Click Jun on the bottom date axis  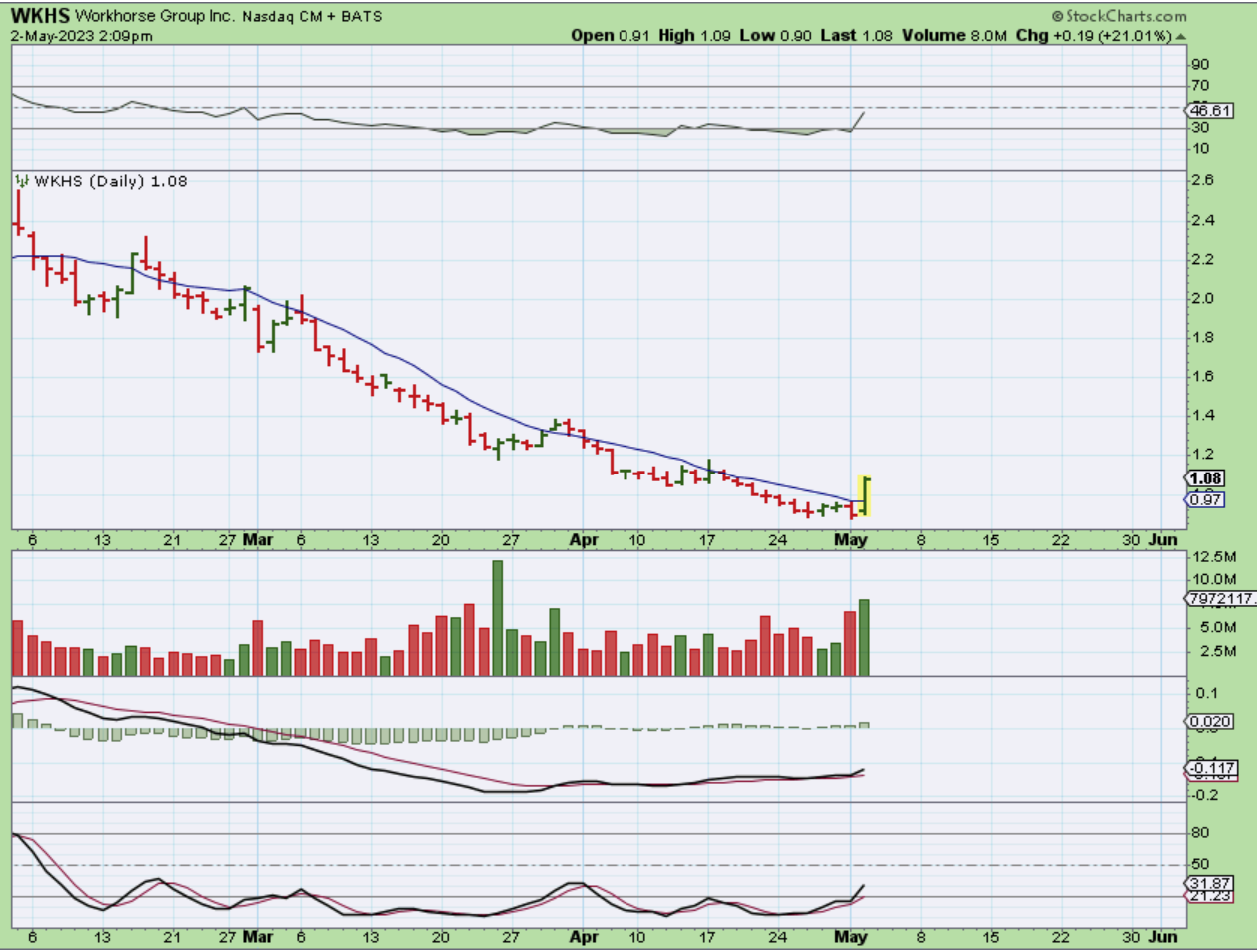click(1162, 938)
